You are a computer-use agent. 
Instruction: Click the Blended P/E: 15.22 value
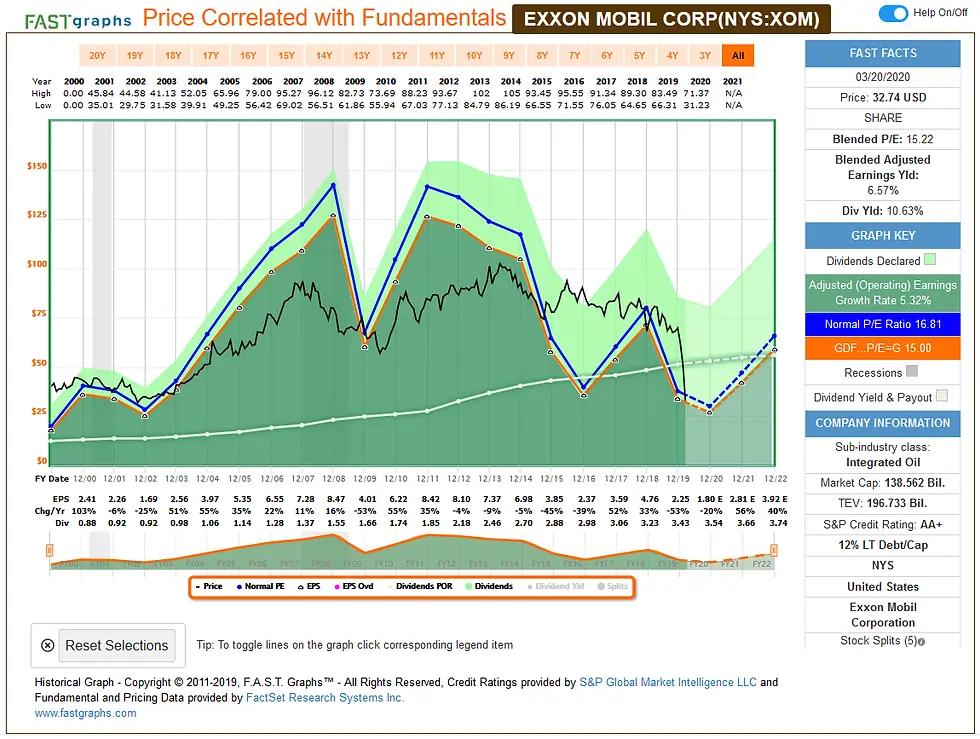pyautogui.click(x=882, y=139)
